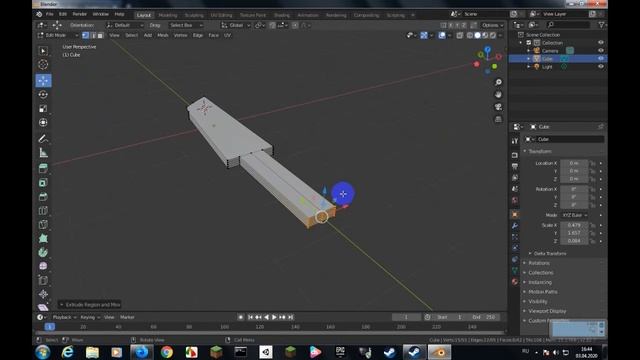Click the viewport zoom magnifier icon
This screenshot has width=640, height=360.
tap(498, 82)
